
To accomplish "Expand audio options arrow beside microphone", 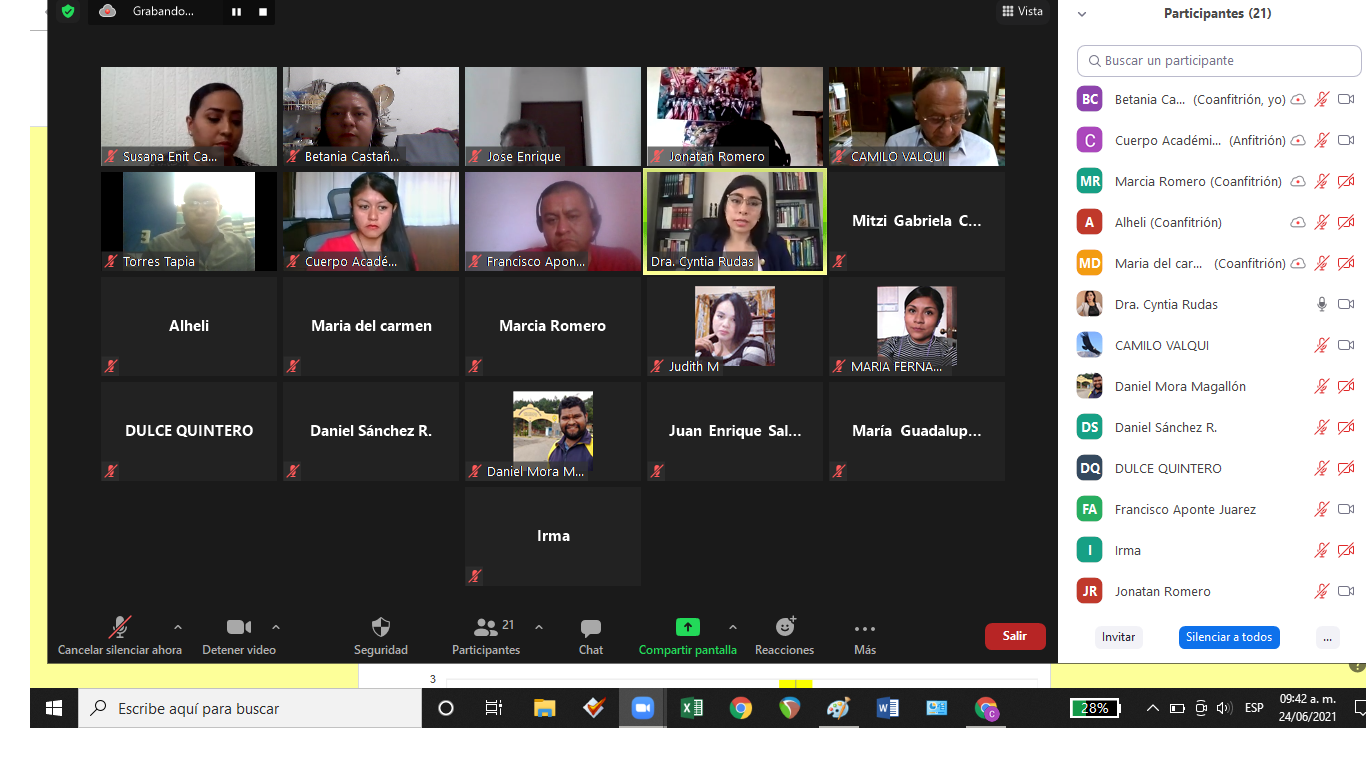I will tap(178, 628).
